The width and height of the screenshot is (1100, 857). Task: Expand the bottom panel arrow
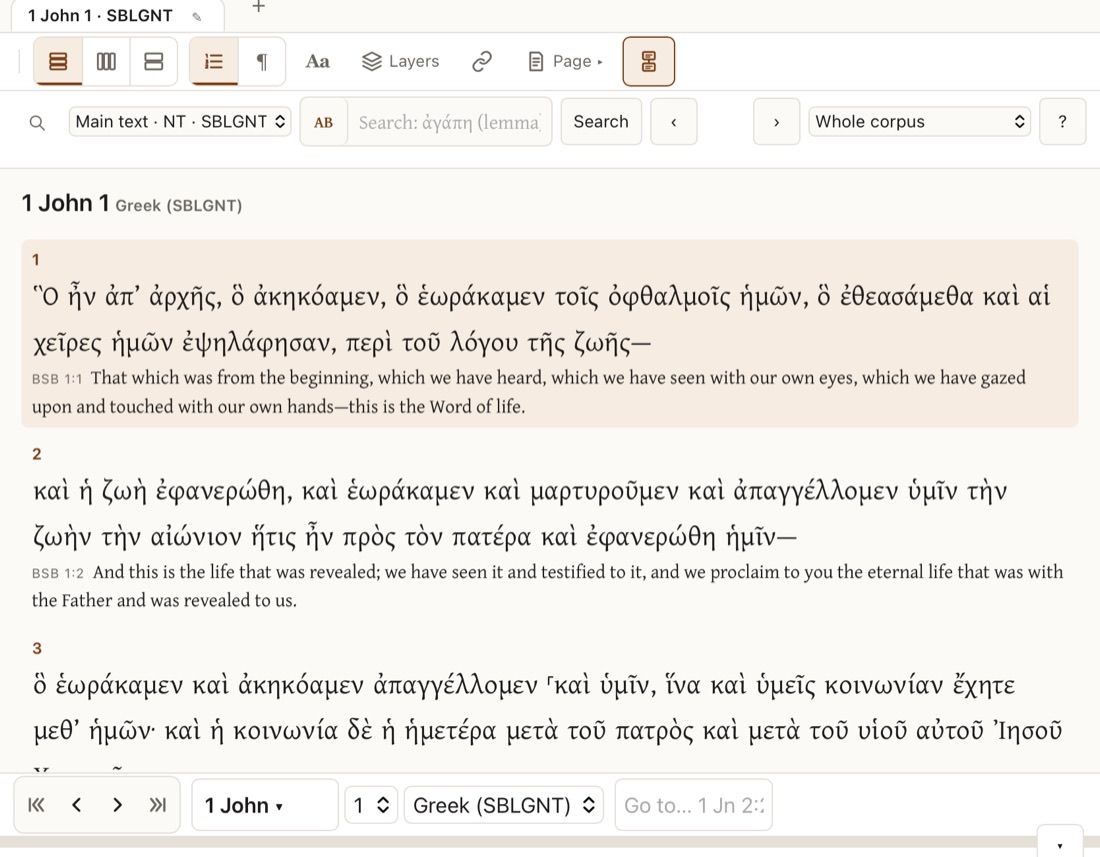click(1060, 844)
